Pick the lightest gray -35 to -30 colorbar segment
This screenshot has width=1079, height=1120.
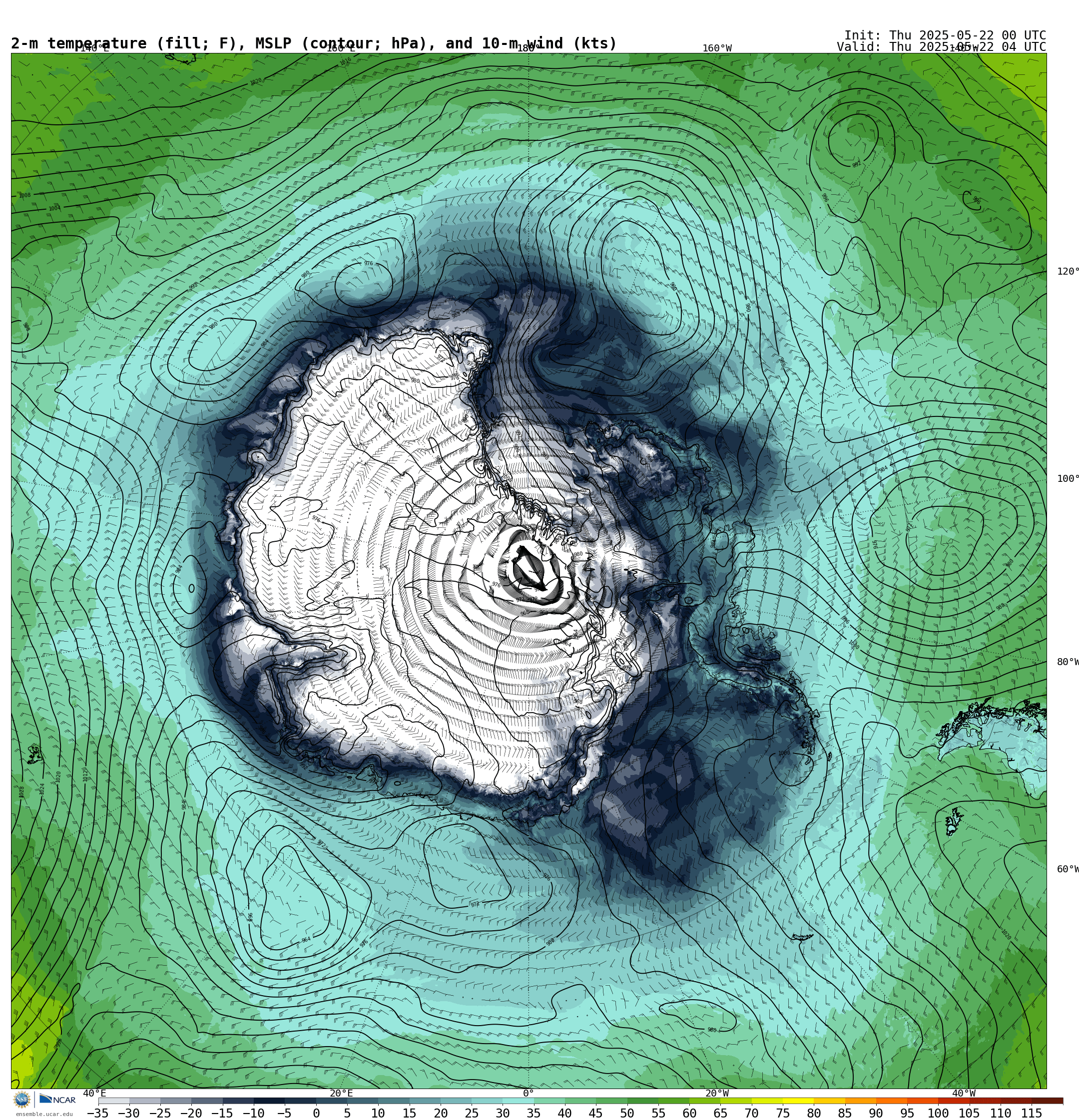(x=114, y=1101)
